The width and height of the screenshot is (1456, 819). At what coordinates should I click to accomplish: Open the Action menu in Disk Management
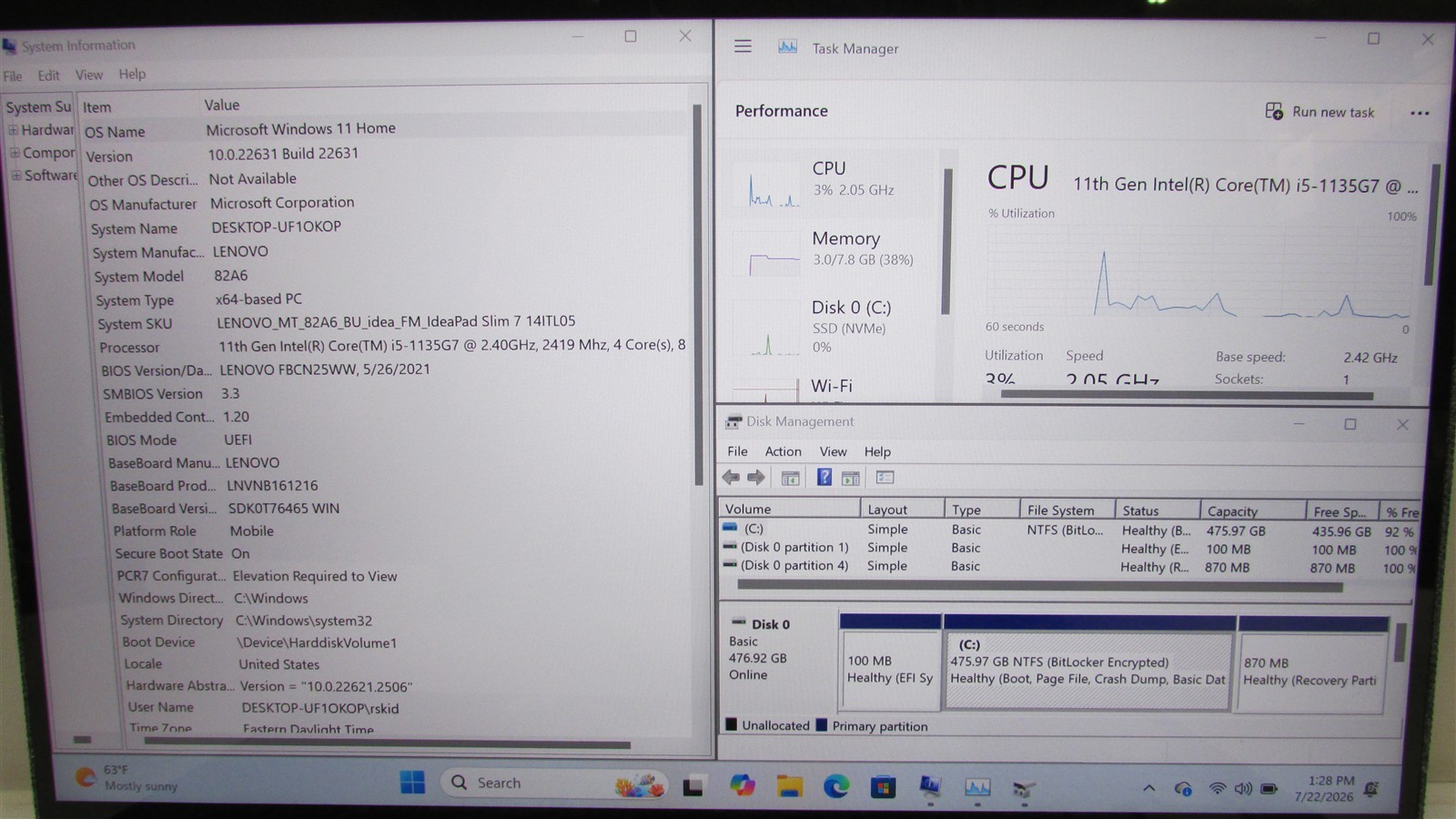(783, 451)
